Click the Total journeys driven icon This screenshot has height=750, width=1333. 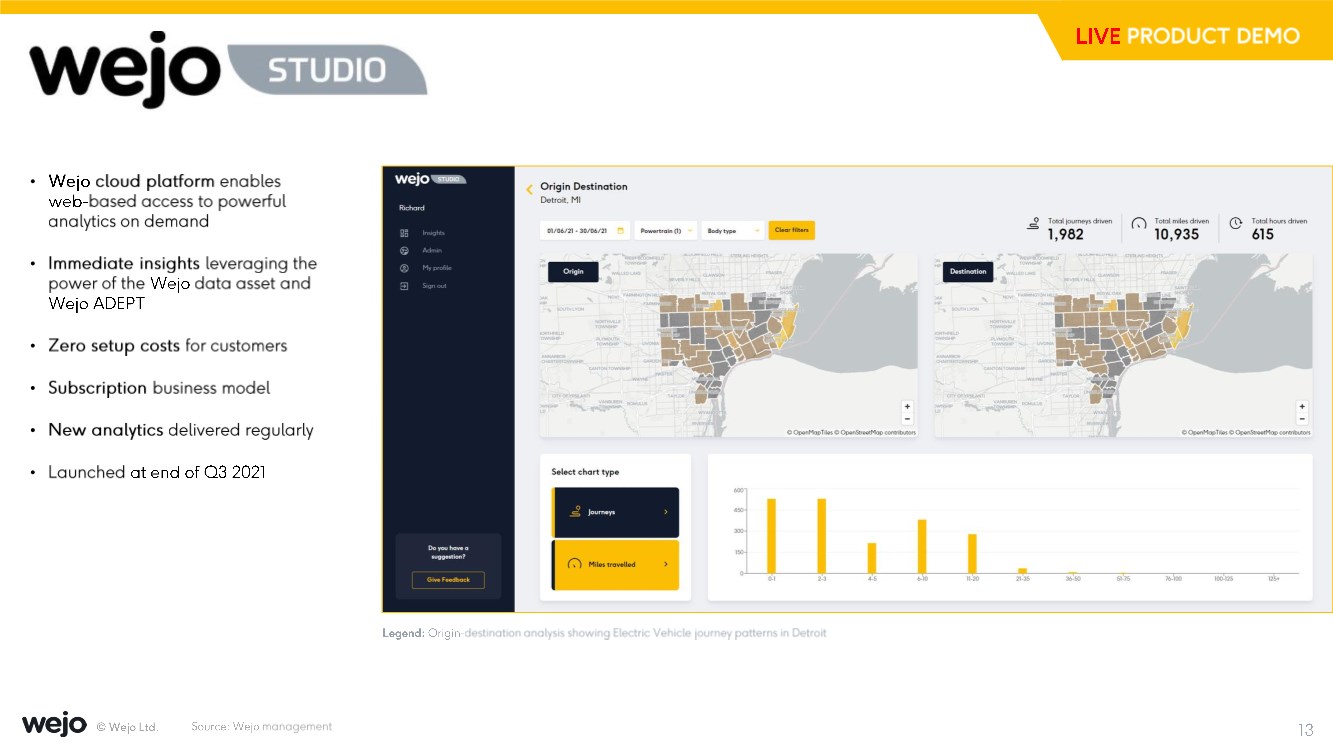click(x=1034, y=224)
